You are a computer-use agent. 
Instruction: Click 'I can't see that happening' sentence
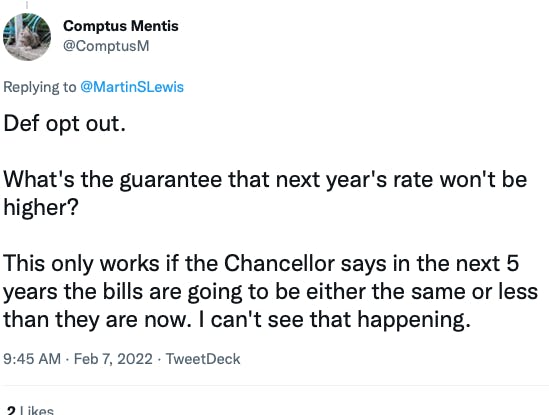334,319
